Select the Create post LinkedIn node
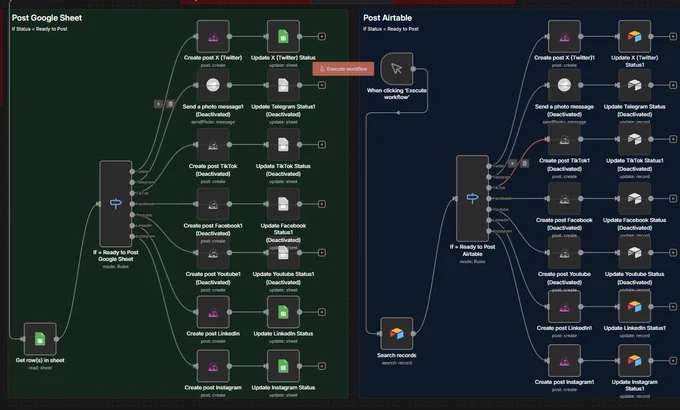The height and width of the screenshot is (410, 680). tap(213, 312)
